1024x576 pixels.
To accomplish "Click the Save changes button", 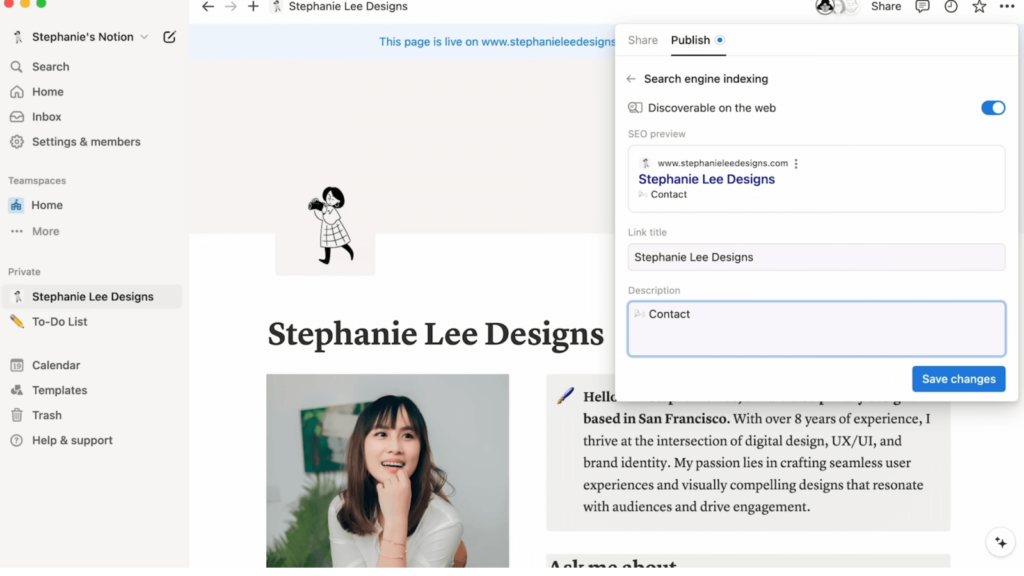I will 958,379.
